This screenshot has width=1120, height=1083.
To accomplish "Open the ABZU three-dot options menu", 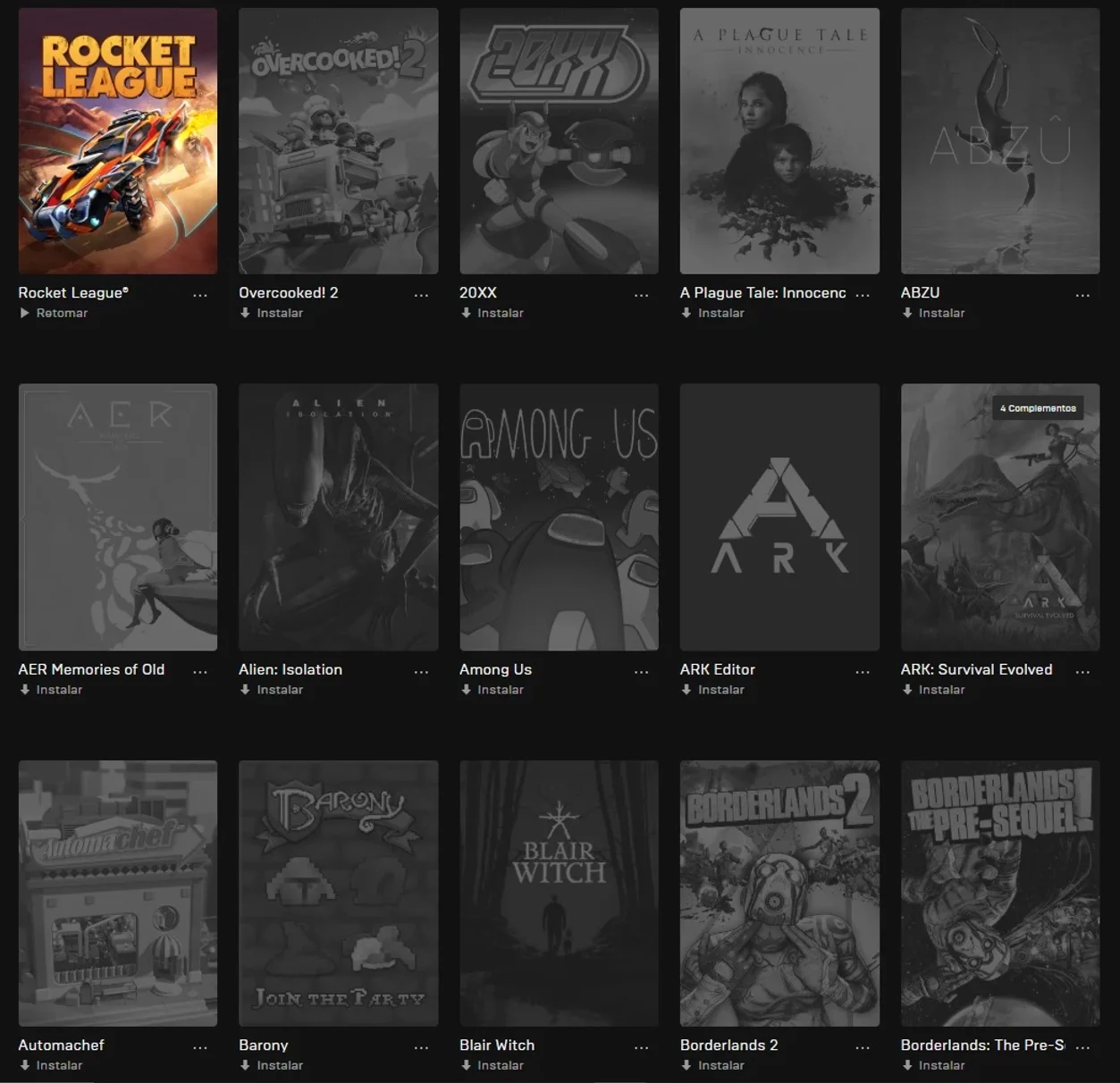I will [1083, 295].
